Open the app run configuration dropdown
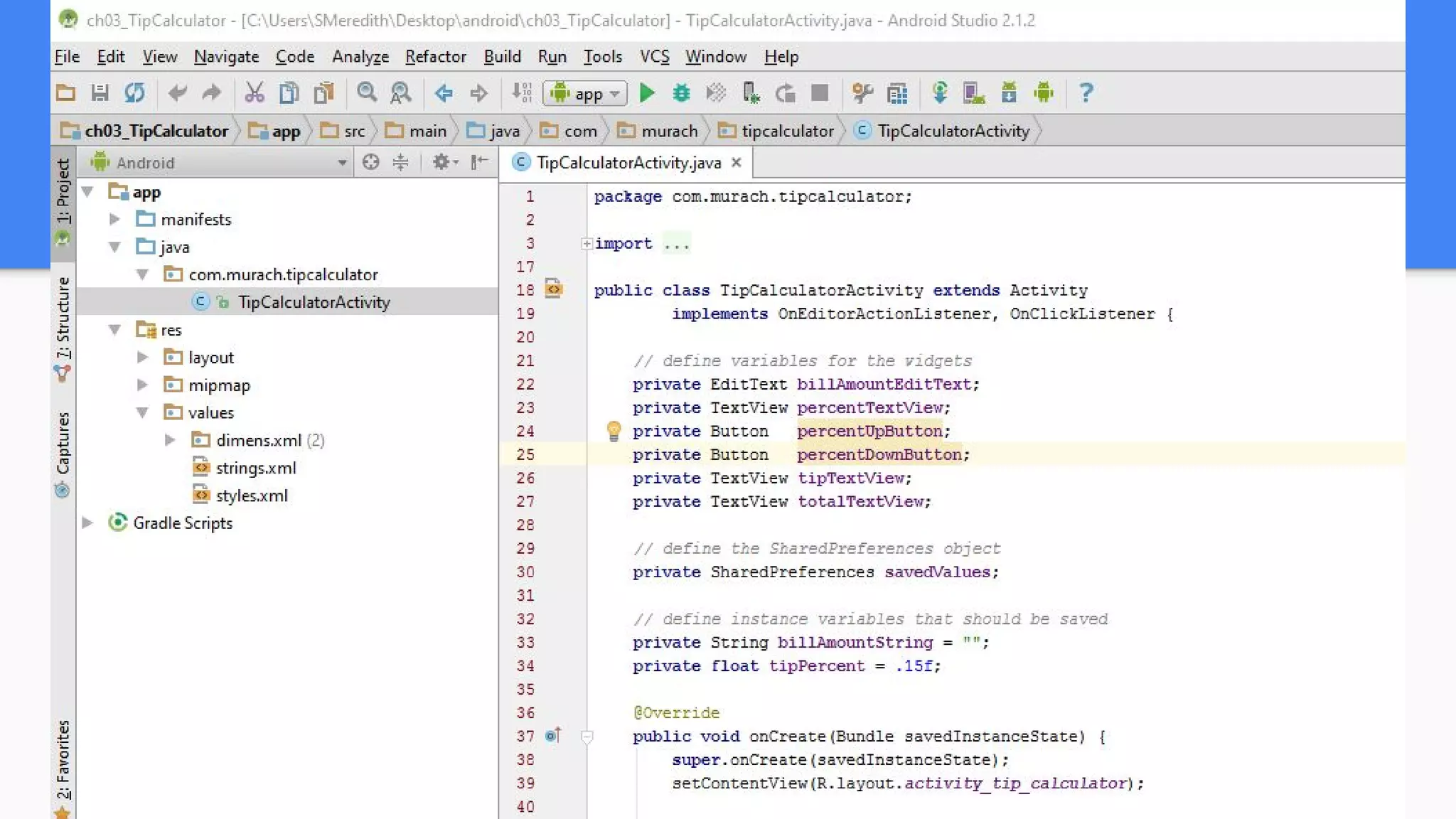Screen dimensions: 1456x819 (x=586, y=93)
